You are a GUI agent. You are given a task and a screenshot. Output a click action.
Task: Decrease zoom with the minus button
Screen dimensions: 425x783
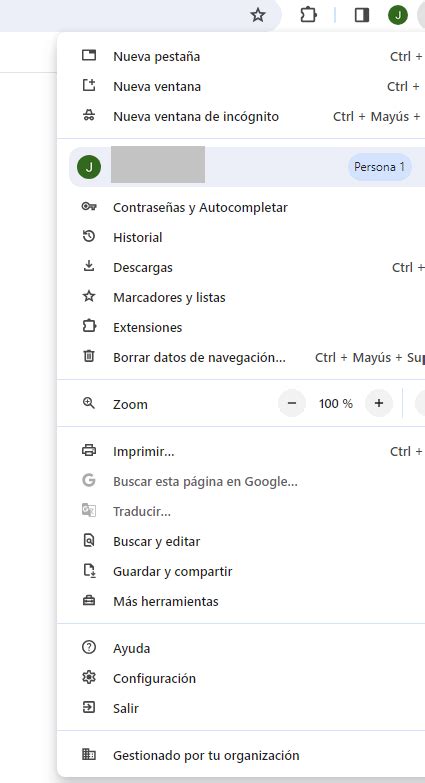[x=292, y=403]
